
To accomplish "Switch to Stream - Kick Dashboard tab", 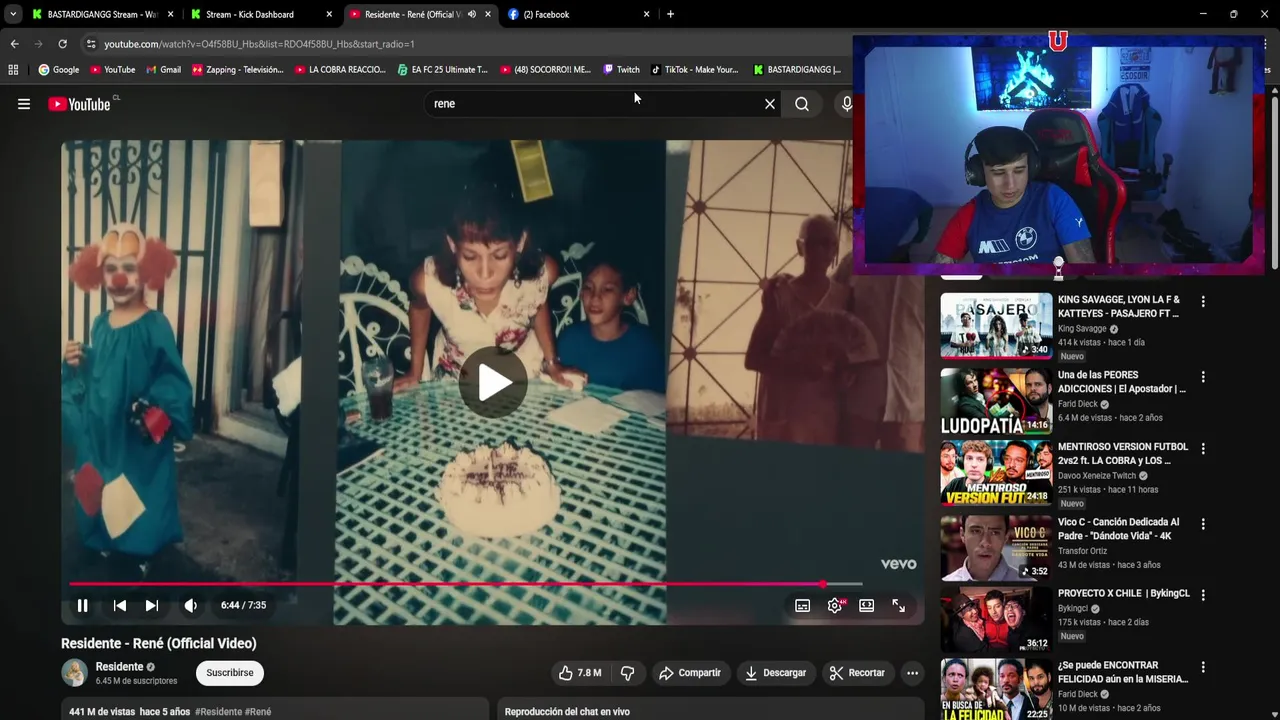I will point(261,14).
